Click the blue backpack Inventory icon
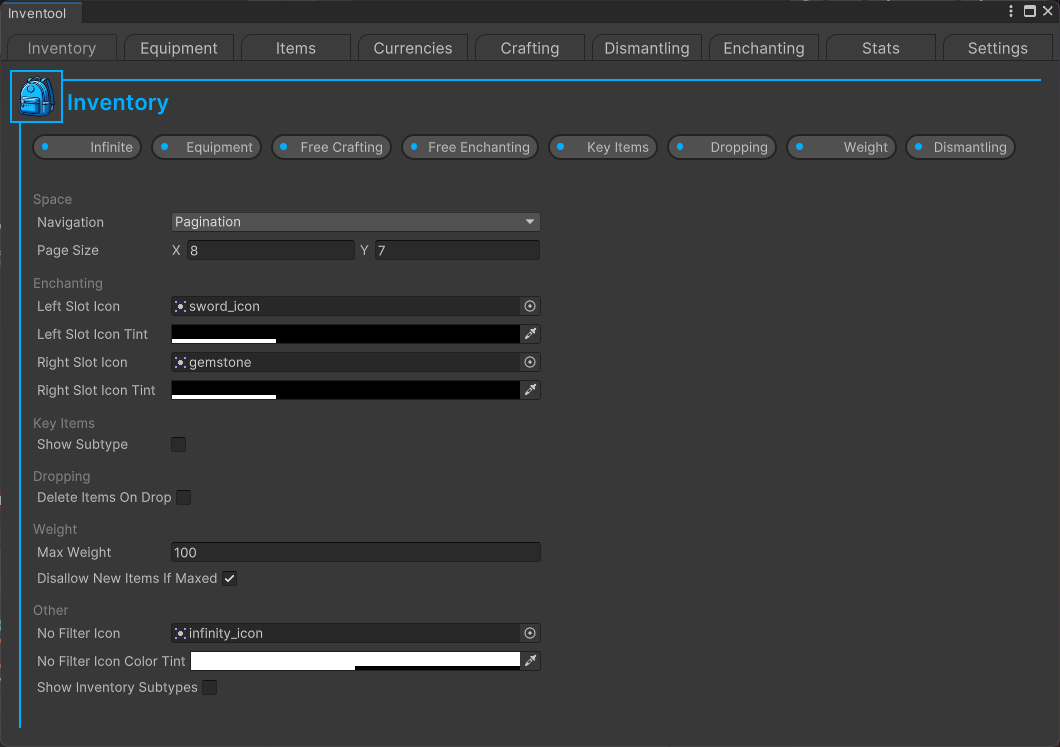This screenshot has width=1060, height=747. 37,97
